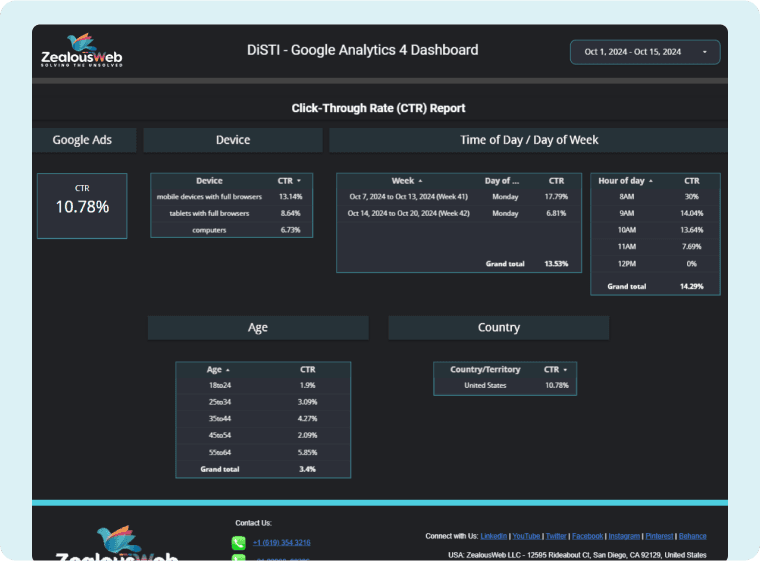Click the 17.79% CTR value

coord(556,197)
